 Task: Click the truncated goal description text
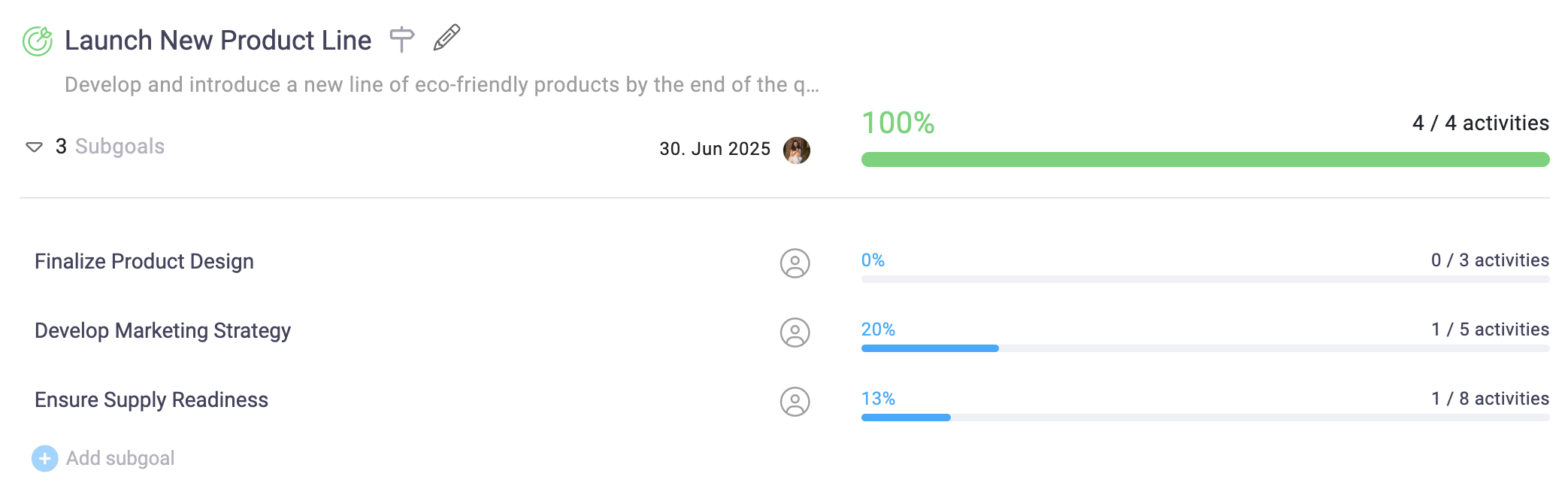tap(442, 85)
